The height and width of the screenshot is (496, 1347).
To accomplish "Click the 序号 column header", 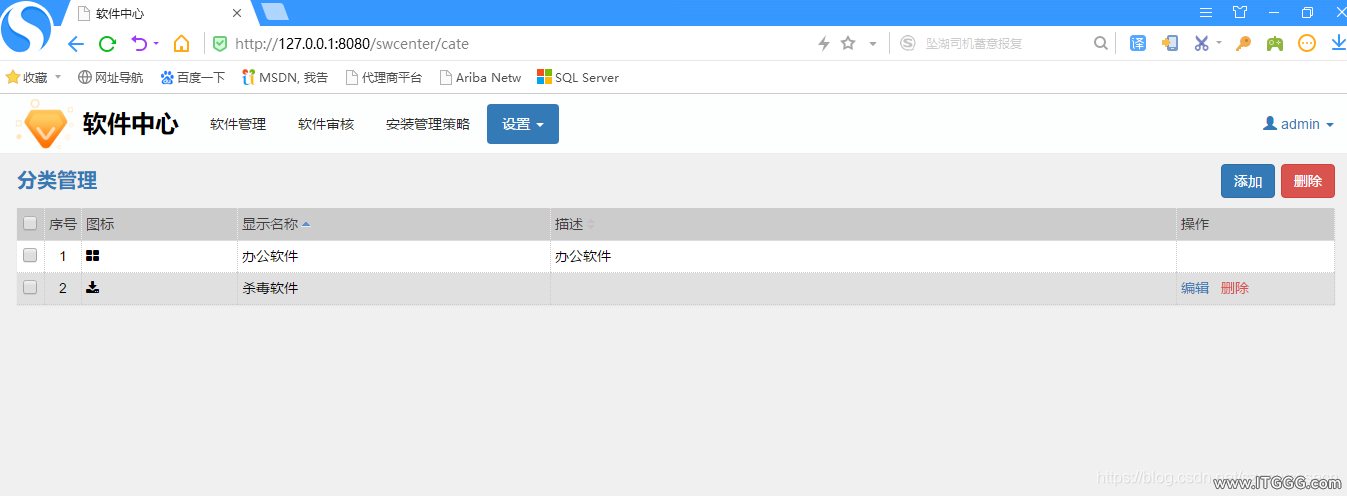I will (x=63, y=224).
